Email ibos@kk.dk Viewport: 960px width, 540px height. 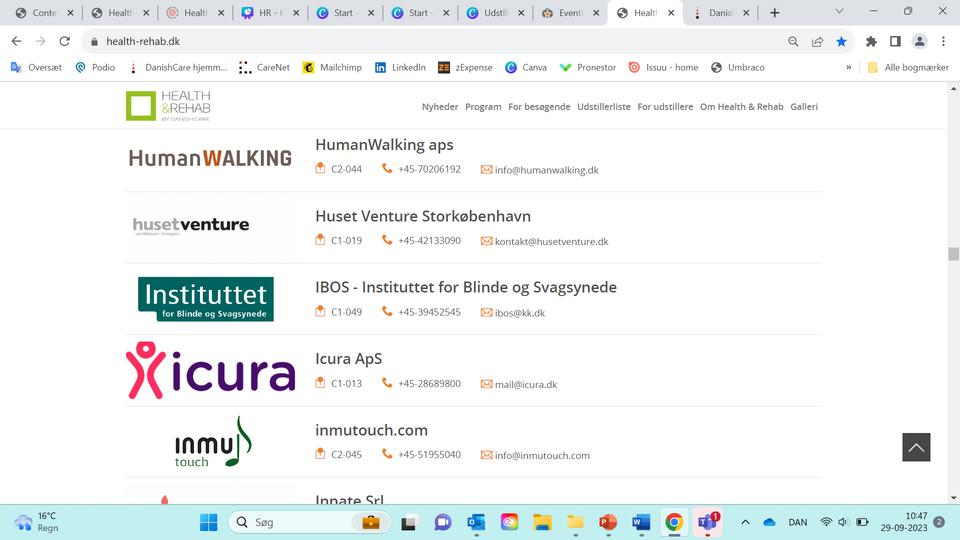pos(519,313)
